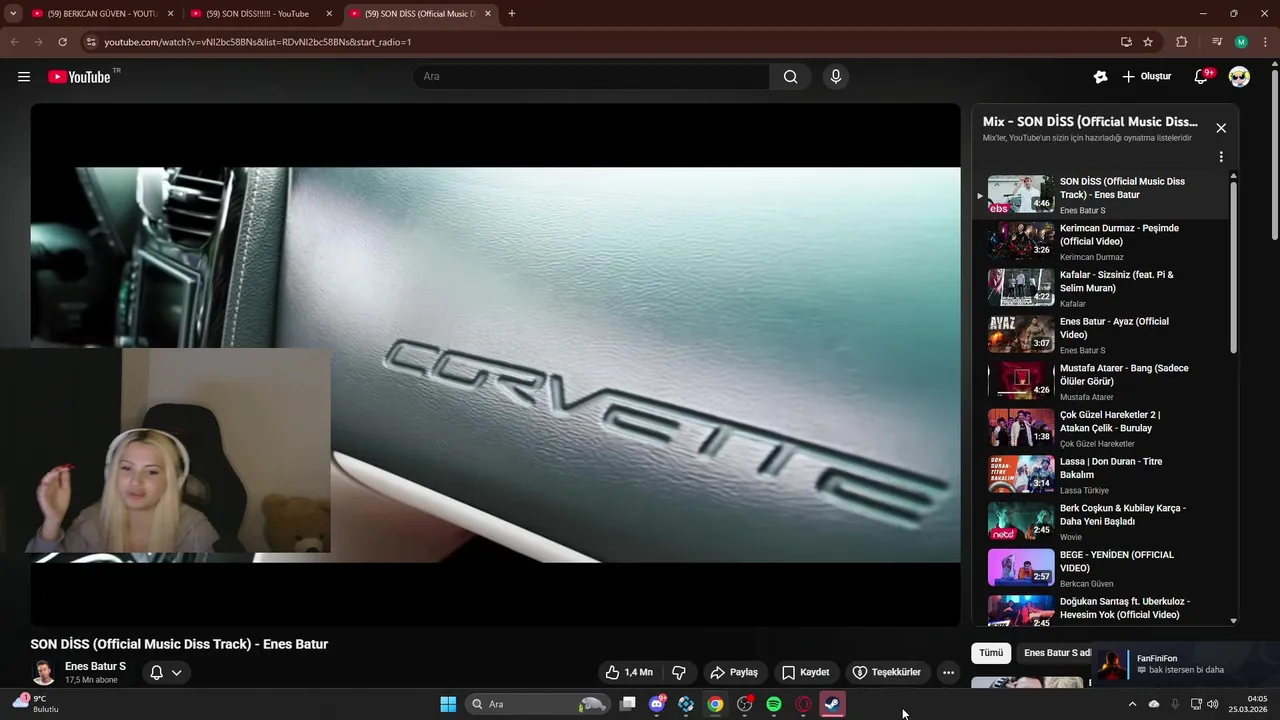Open the YouTube account avatar menu
The width and height of the screenshot is (1280, 720).
pos(1239,77)
